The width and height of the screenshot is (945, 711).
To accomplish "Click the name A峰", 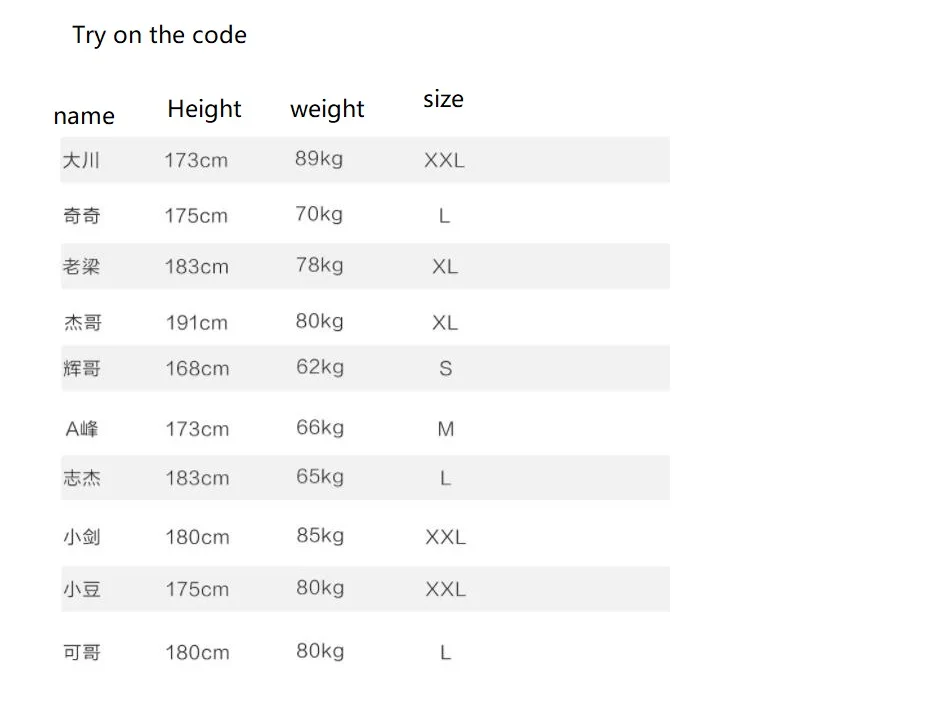I will [x=82, y=429].
